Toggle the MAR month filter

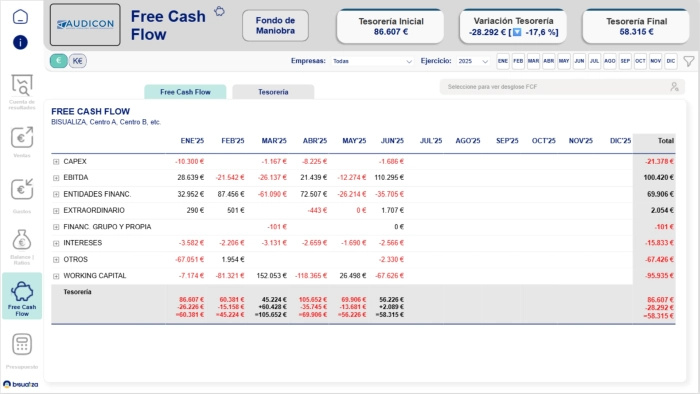point(533,61)
